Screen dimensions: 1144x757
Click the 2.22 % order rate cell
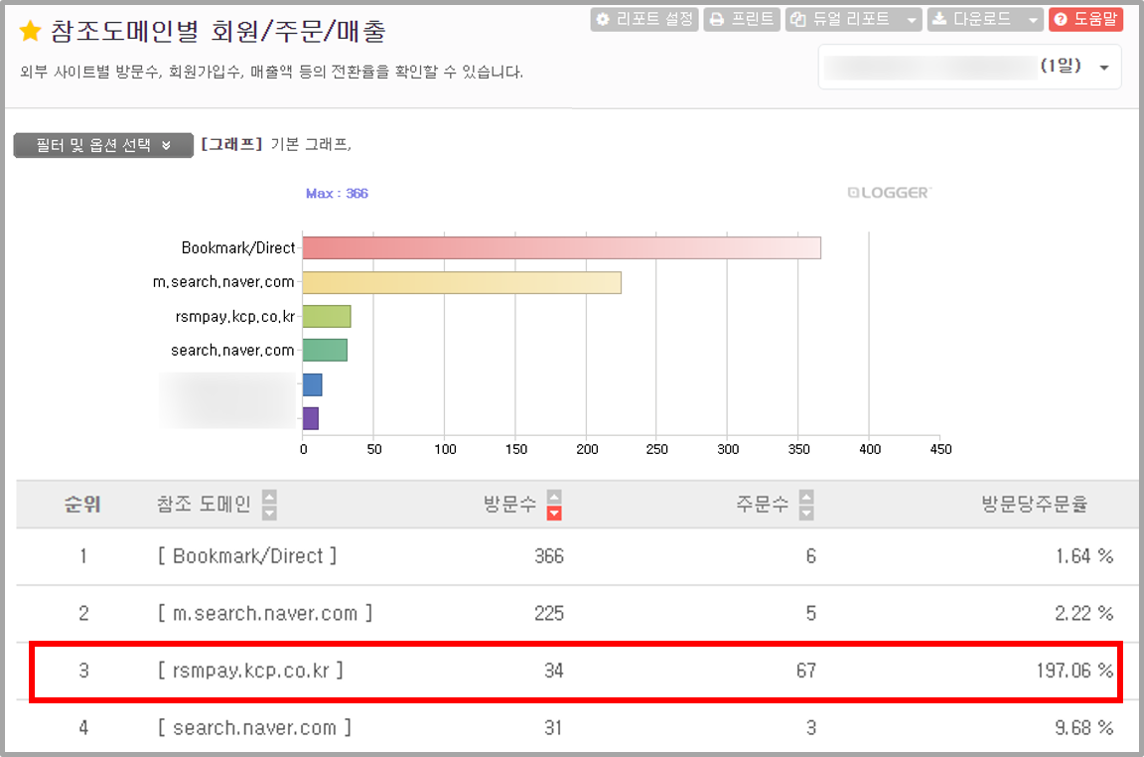point(1084,613)
